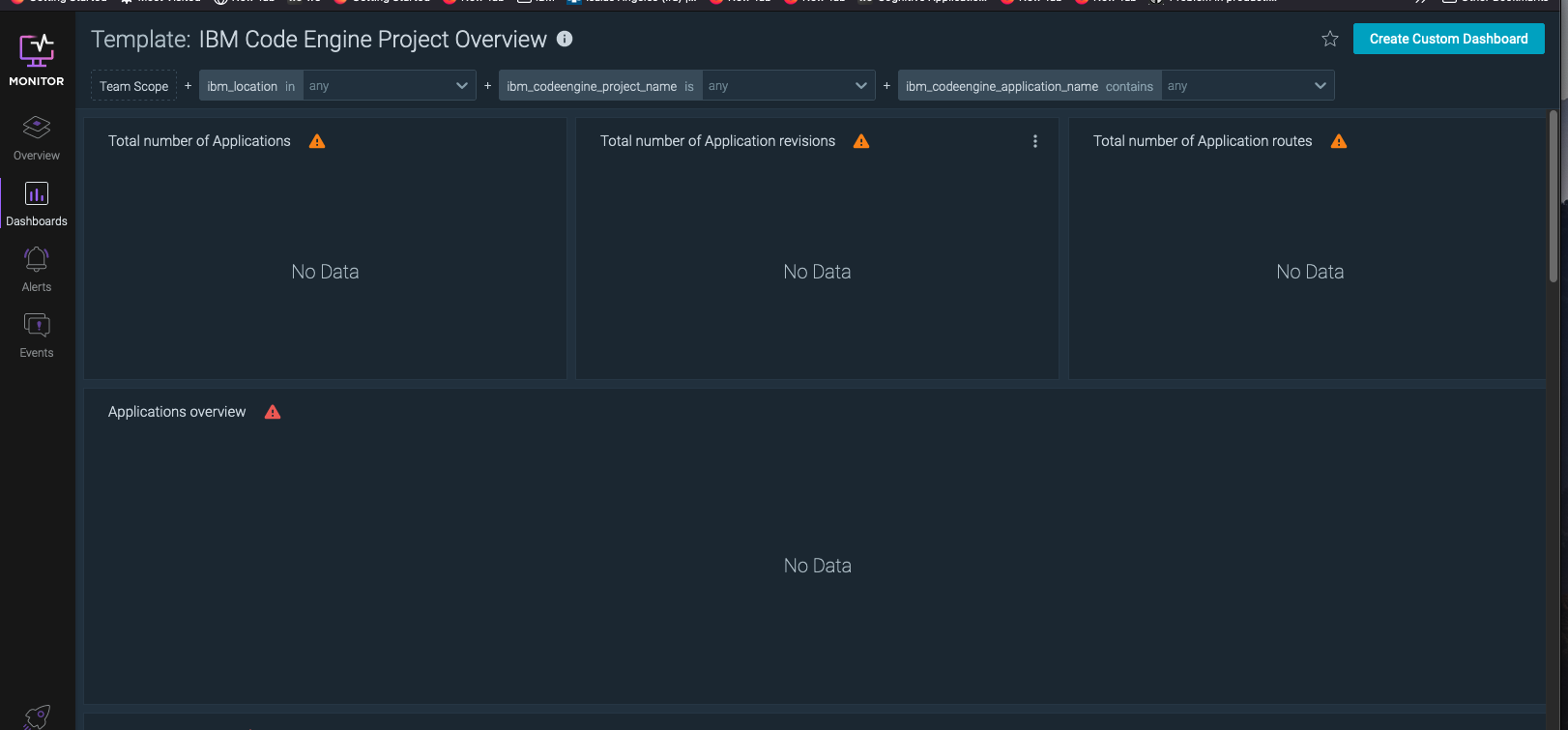Open the ibm_codeengine_application_name value dropdown

pyautogui.click(x=1247, y=86)
